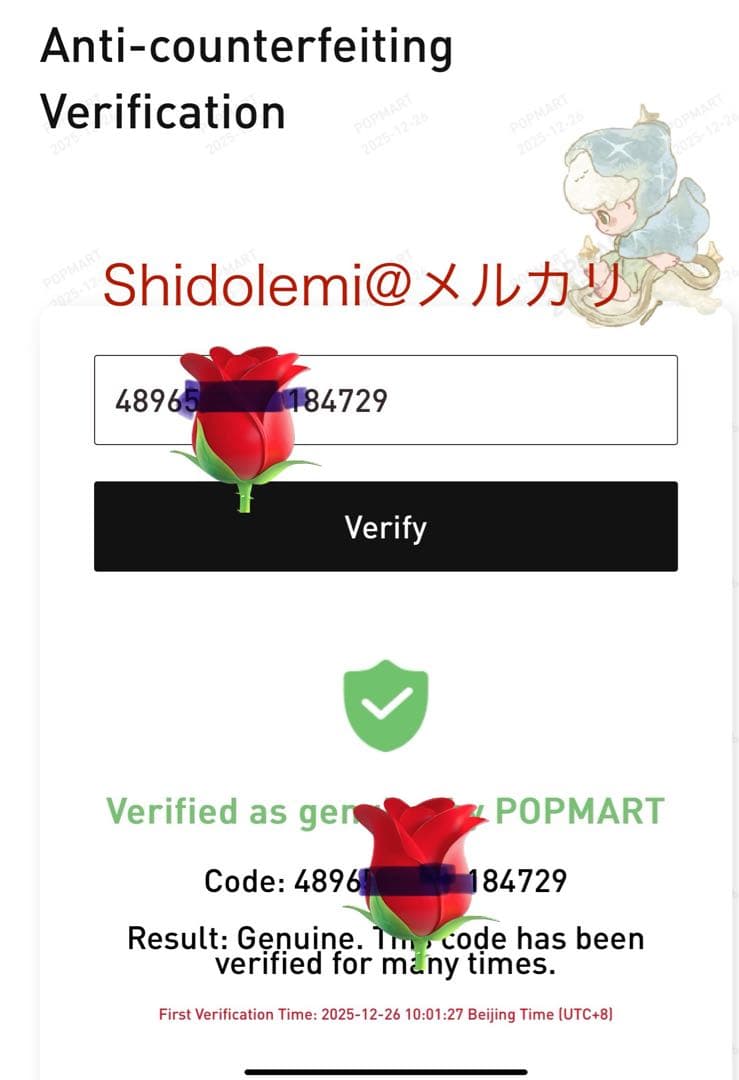Click the star on the angel's hood
739x1080 pixels.
point(647,114)
